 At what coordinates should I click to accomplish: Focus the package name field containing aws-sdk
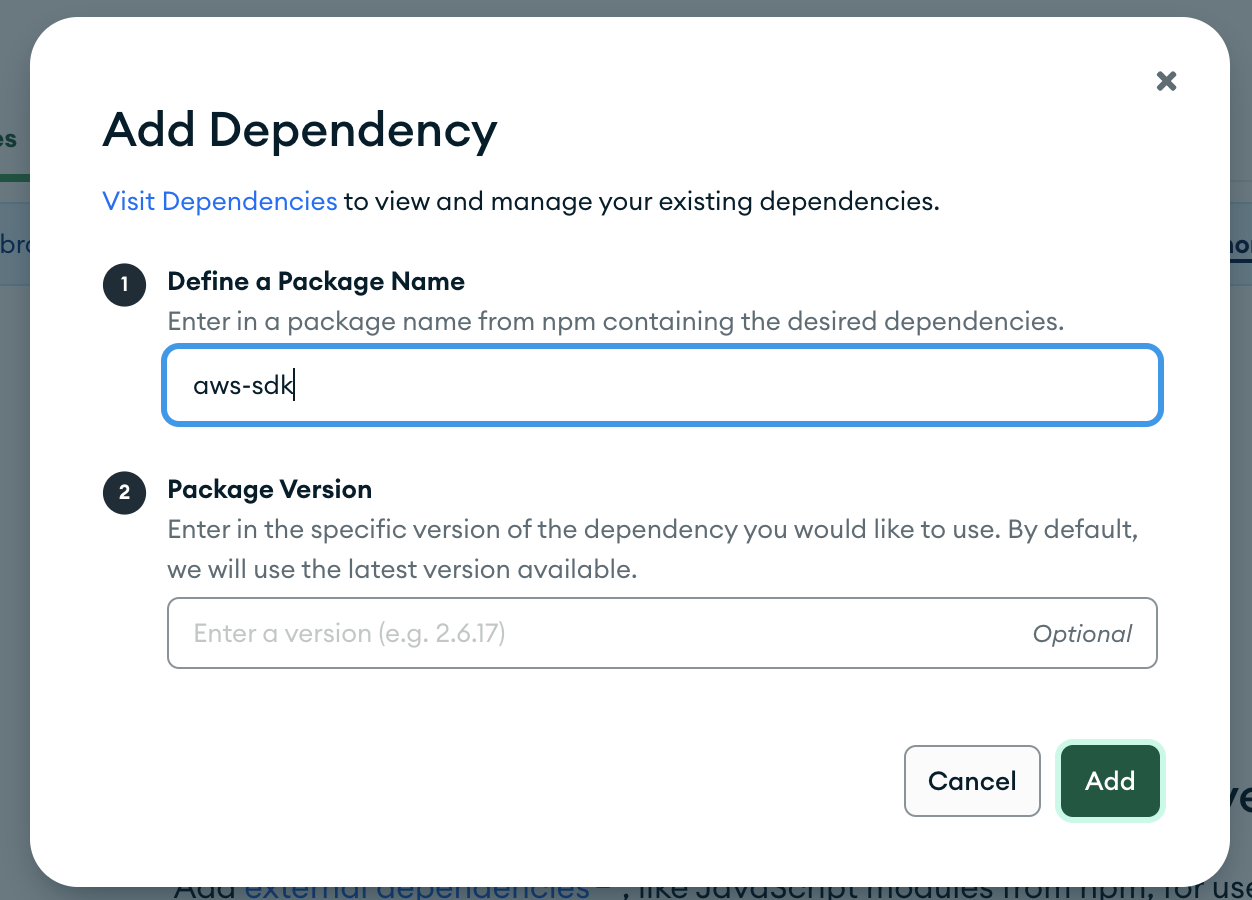click(662, 385)
